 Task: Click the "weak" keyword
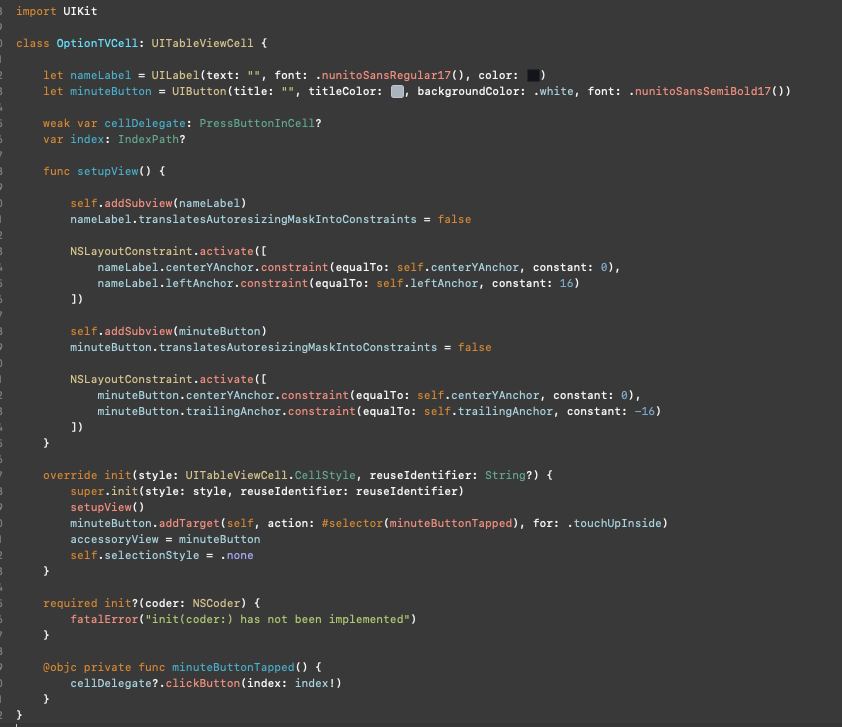coord(56,123)
